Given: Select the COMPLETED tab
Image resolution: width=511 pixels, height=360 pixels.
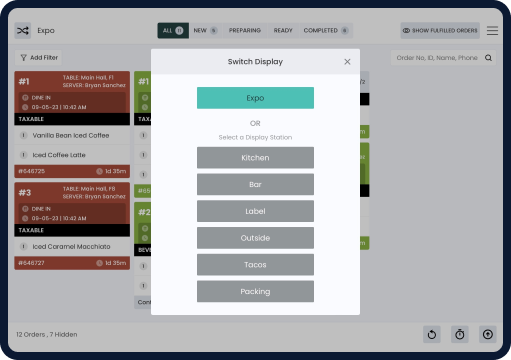Looking at the screenshot, I should (326, 31).
